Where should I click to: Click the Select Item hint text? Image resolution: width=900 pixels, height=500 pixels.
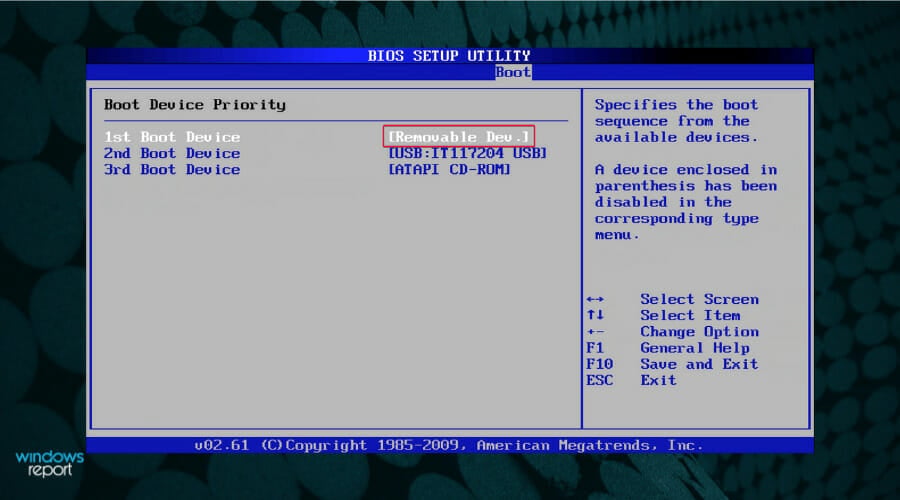[690, 315]
